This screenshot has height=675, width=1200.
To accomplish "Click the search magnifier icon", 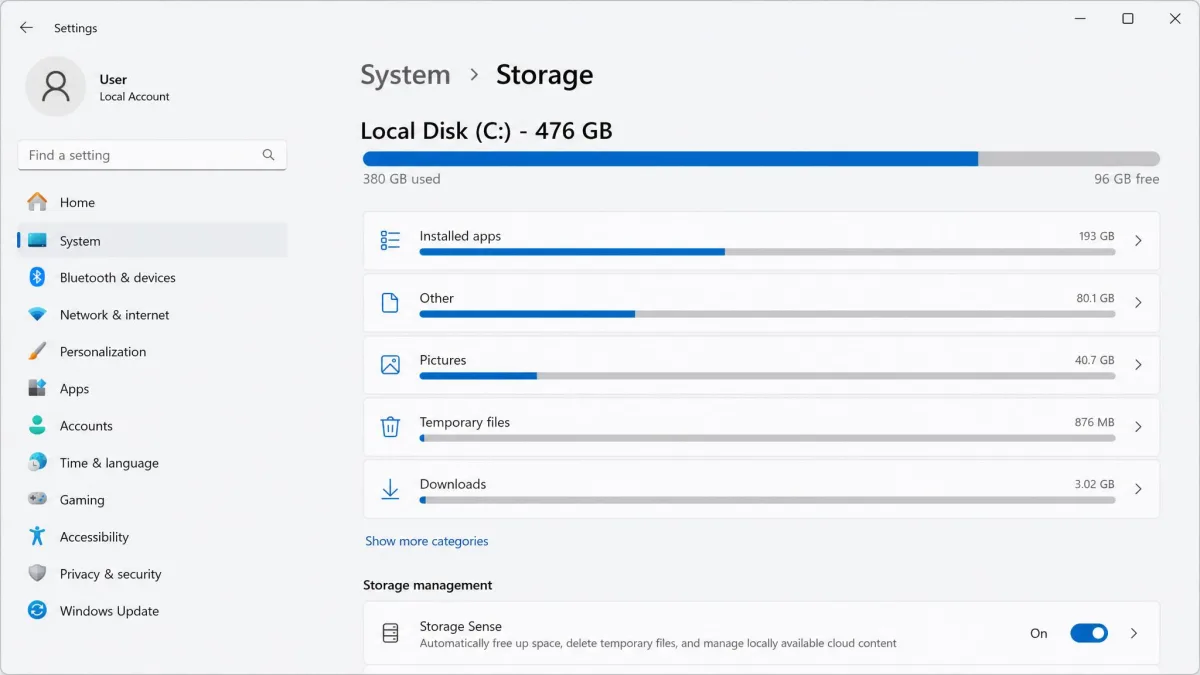I will point(268,155).
